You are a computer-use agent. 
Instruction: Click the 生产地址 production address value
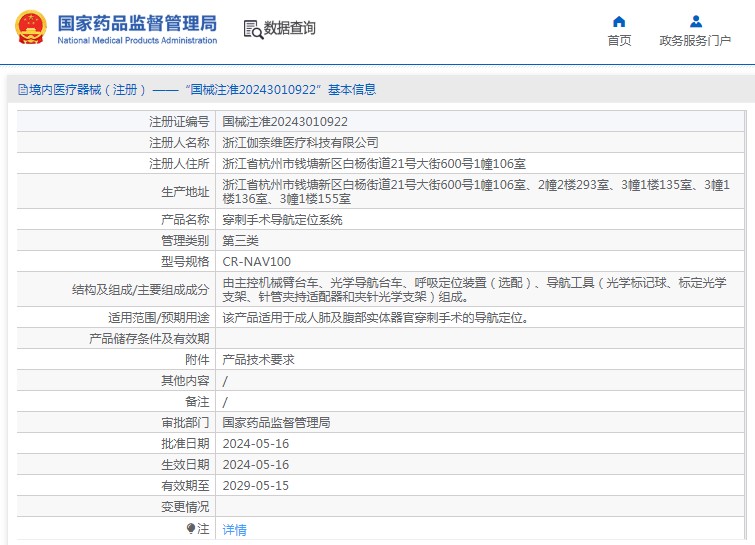pos(476,192)
